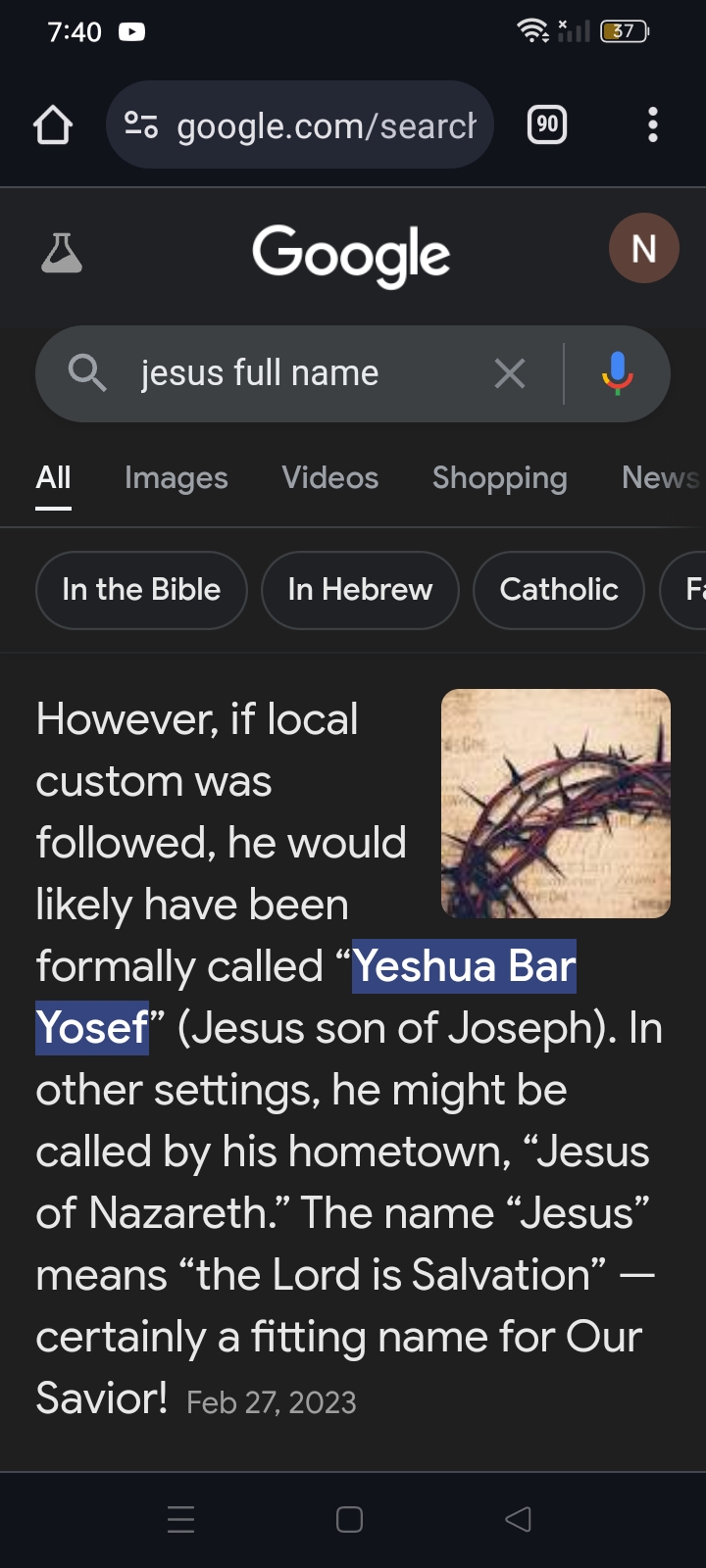Tap the Android back navigation button
The width and height of the screenshot is (706, 1568).
[x=518, y=1519]
